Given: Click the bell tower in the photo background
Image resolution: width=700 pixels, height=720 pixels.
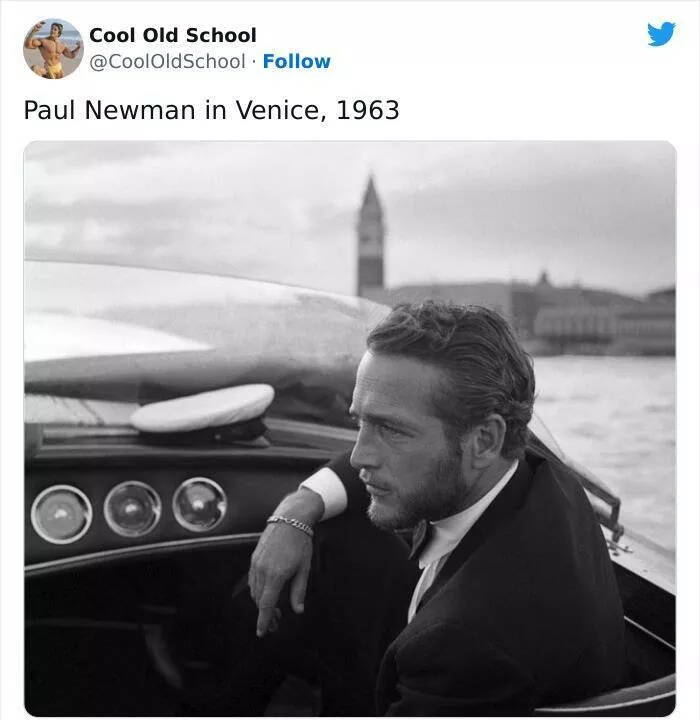Looking at the screenshot, I should 370,236.
